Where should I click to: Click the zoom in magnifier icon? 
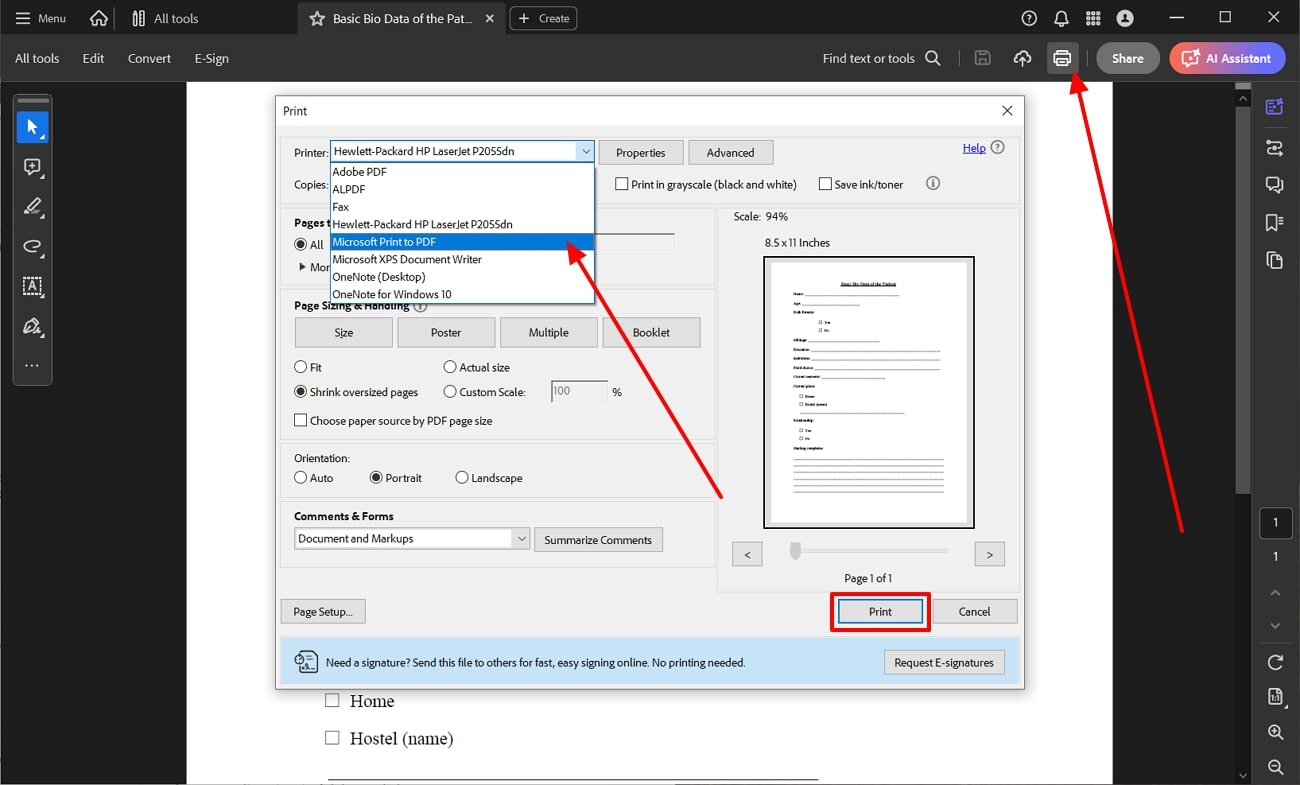[x=1275, y=732]
